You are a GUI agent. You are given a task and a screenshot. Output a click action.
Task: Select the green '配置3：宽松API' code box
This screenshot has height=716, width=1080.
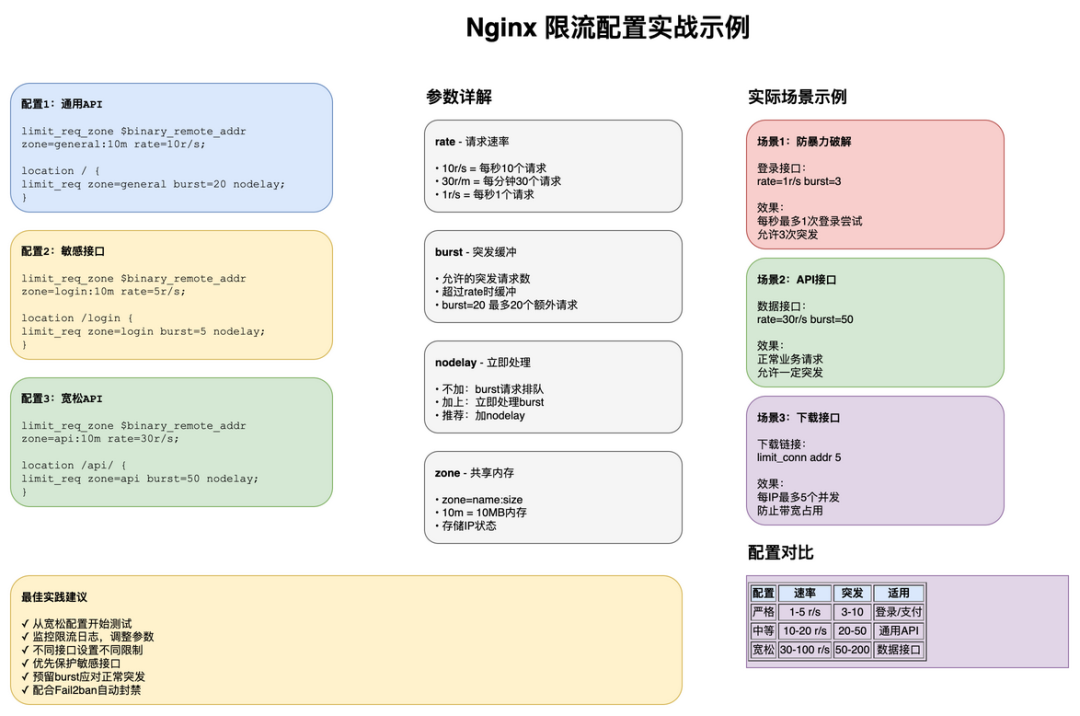171,442
